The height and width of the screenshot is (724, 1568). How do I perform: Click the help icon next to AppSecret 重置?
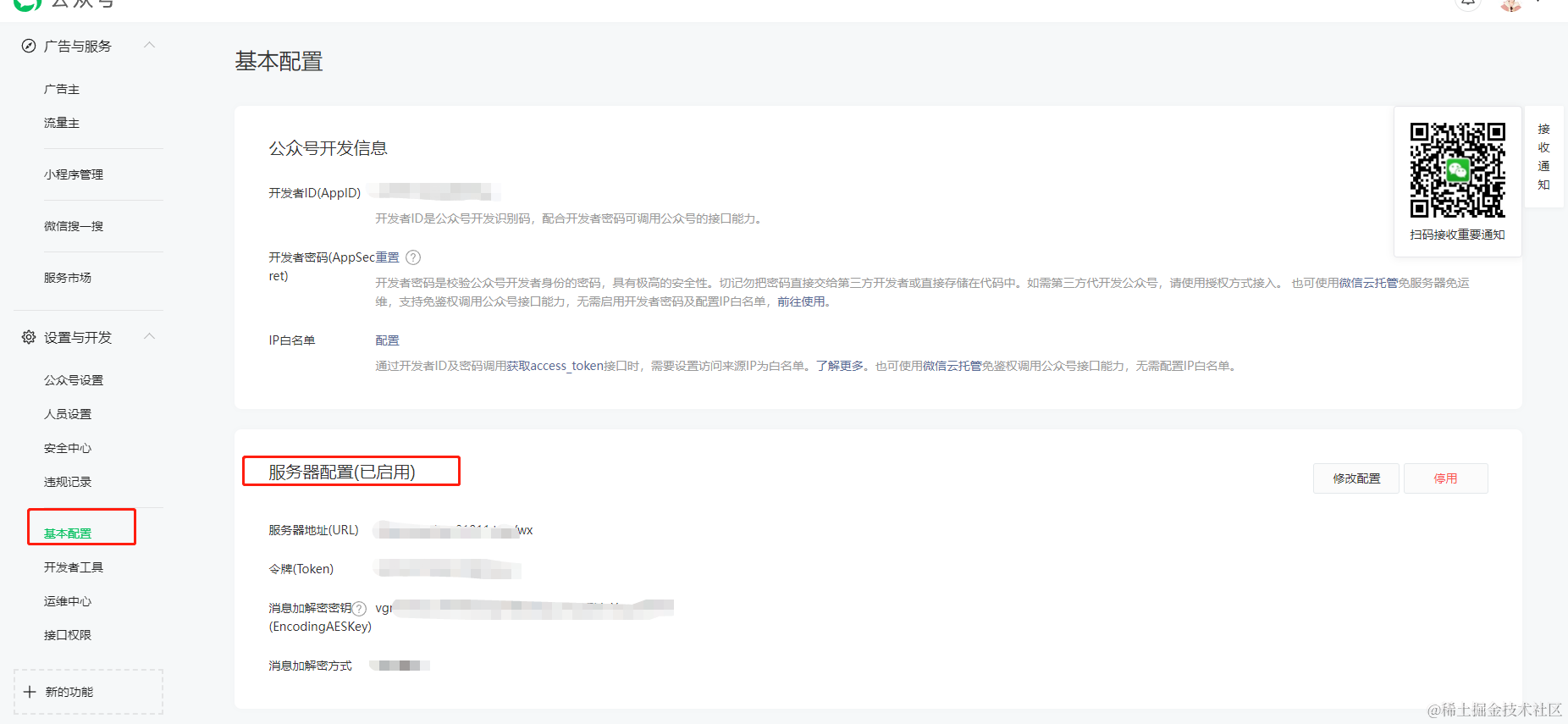(413, 257)
